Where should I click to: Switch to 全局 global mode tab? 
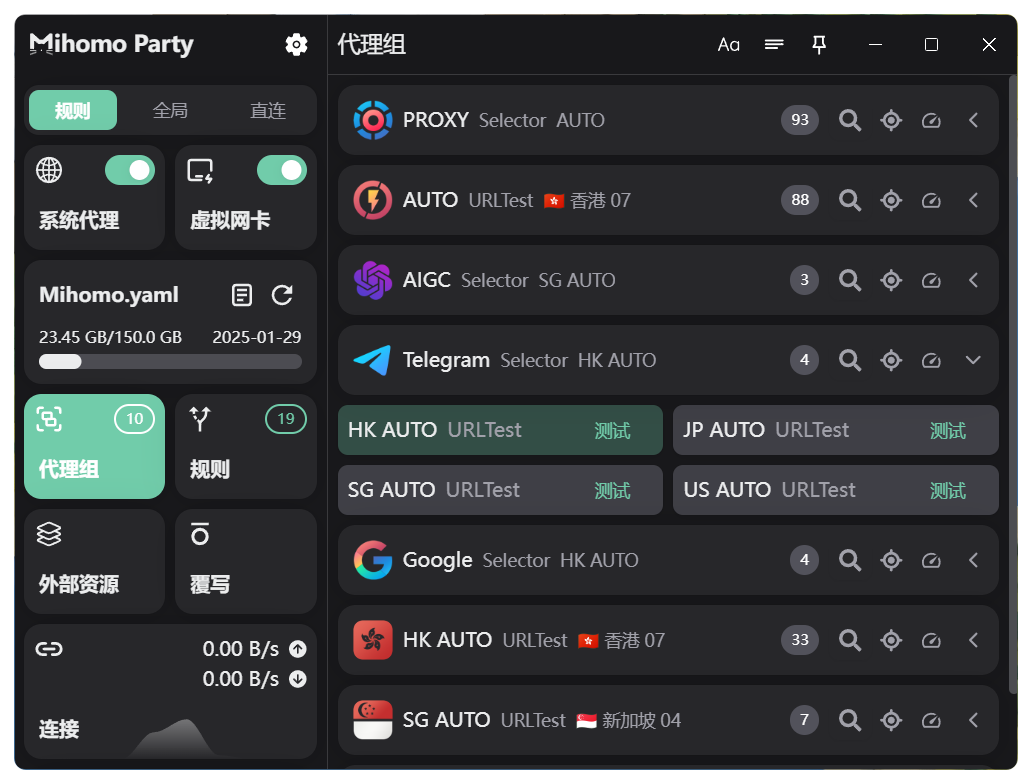pyautogui.click(x=170, y=110)
